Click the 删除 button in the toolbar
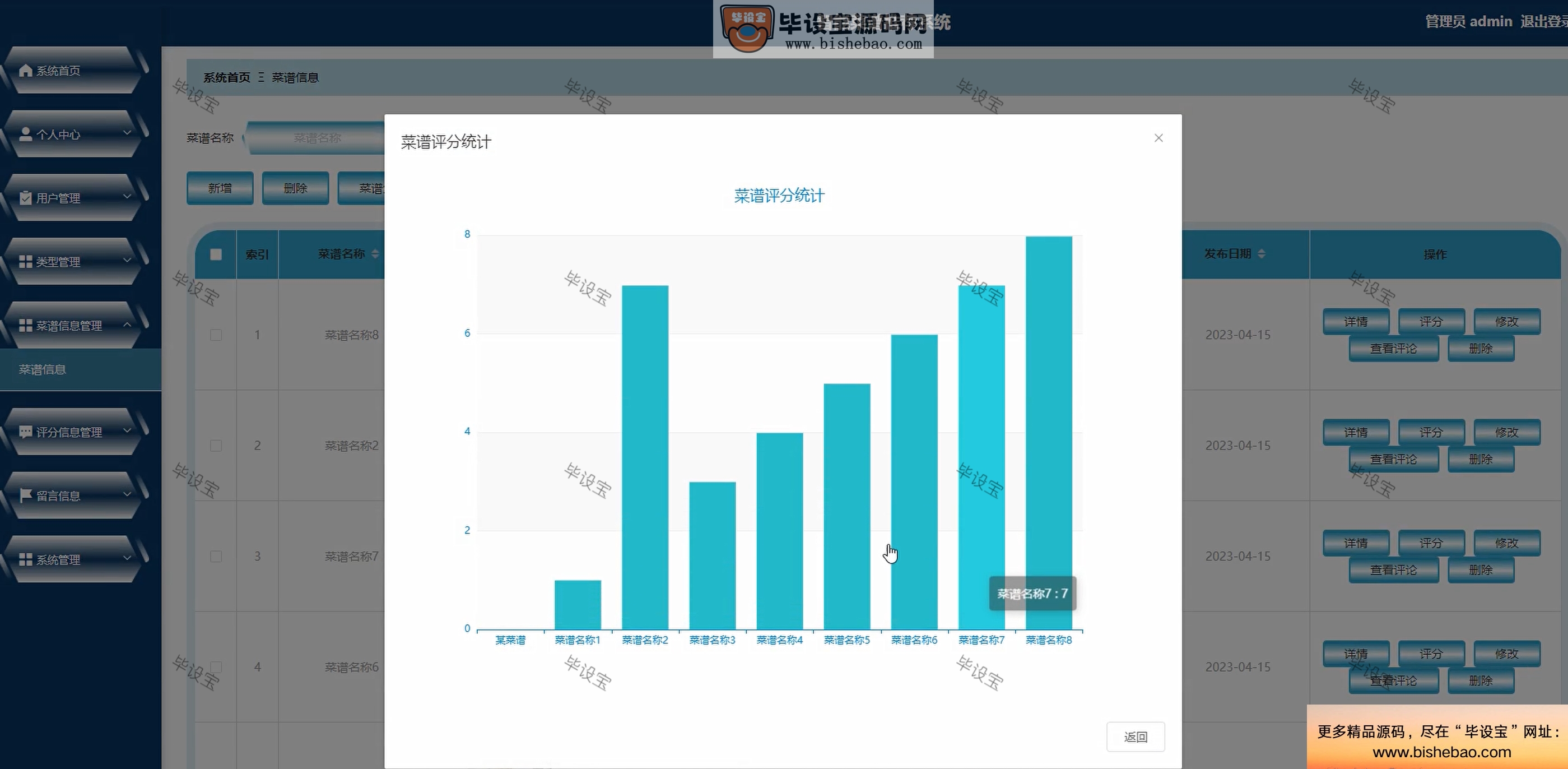The image size is (1568, 769). click(x=295, y=188)
